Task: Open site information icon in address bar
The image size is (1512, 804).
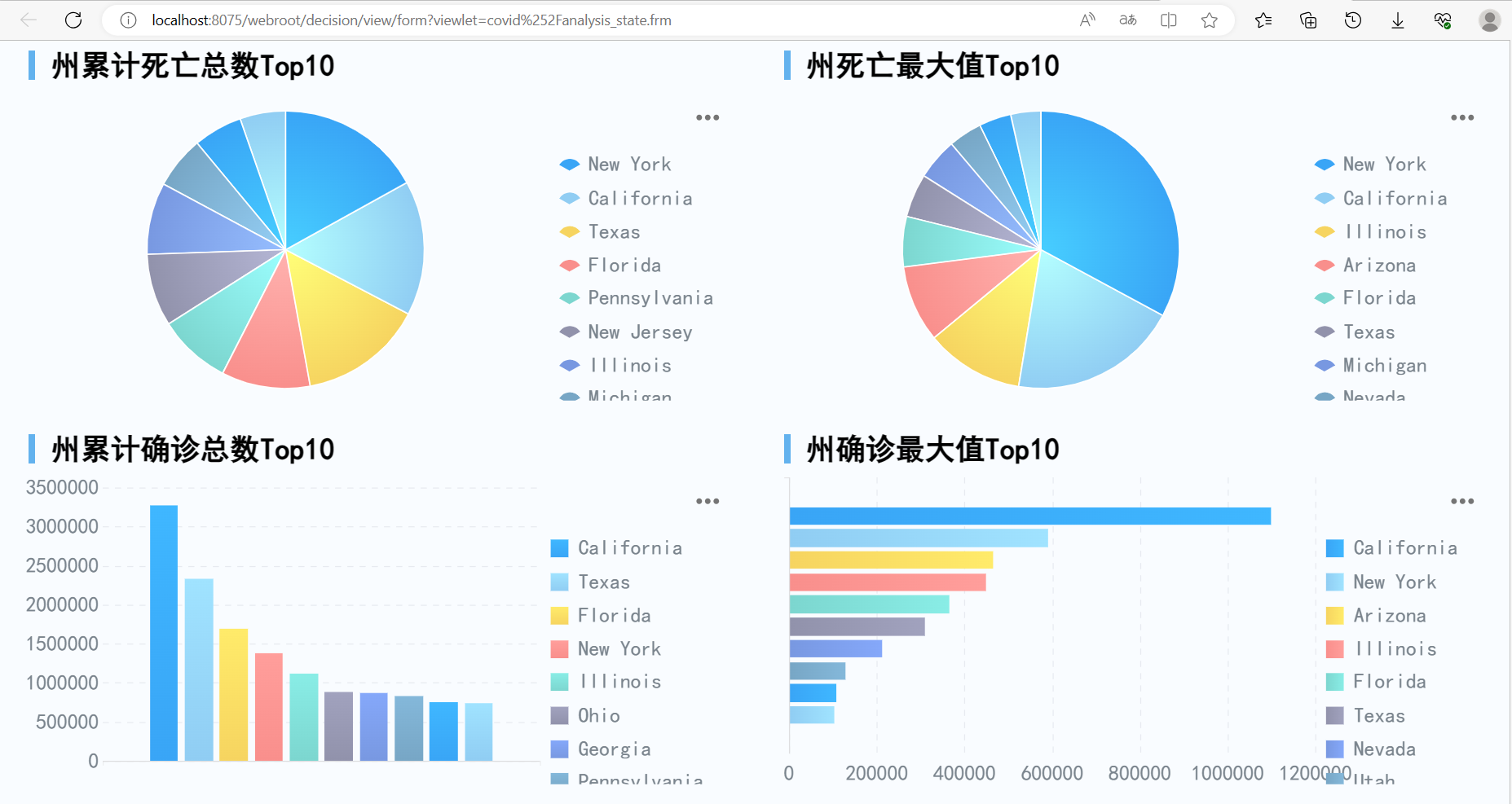Action: click(128, 20)
